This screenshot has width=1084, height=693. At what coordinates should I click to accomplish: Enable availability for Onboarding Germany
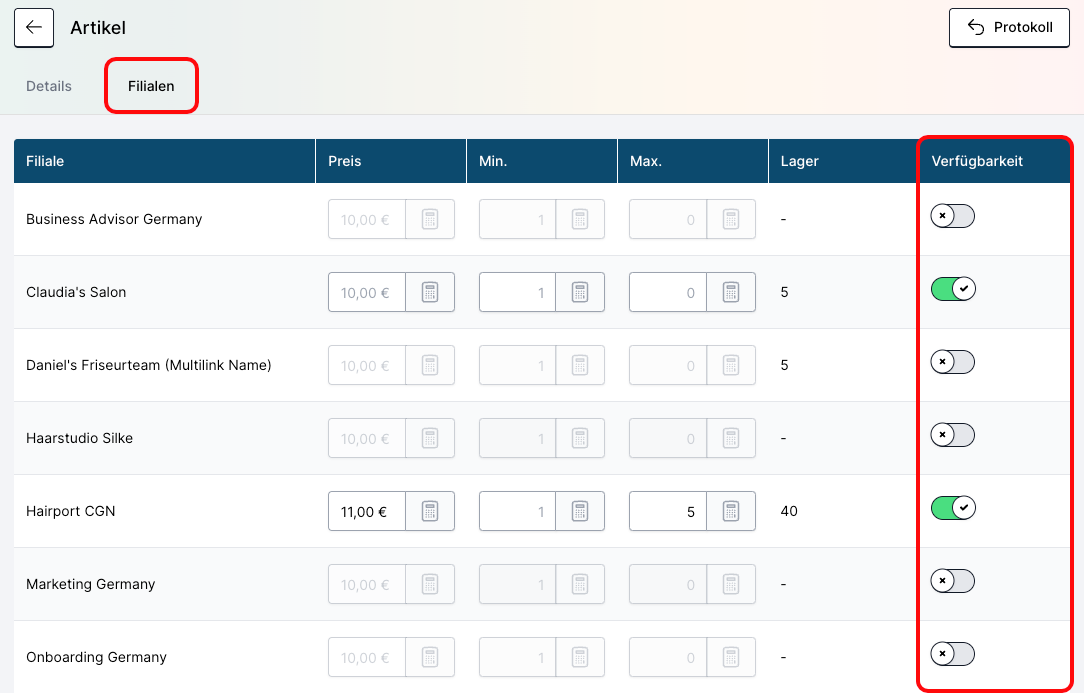coord(952,654)
